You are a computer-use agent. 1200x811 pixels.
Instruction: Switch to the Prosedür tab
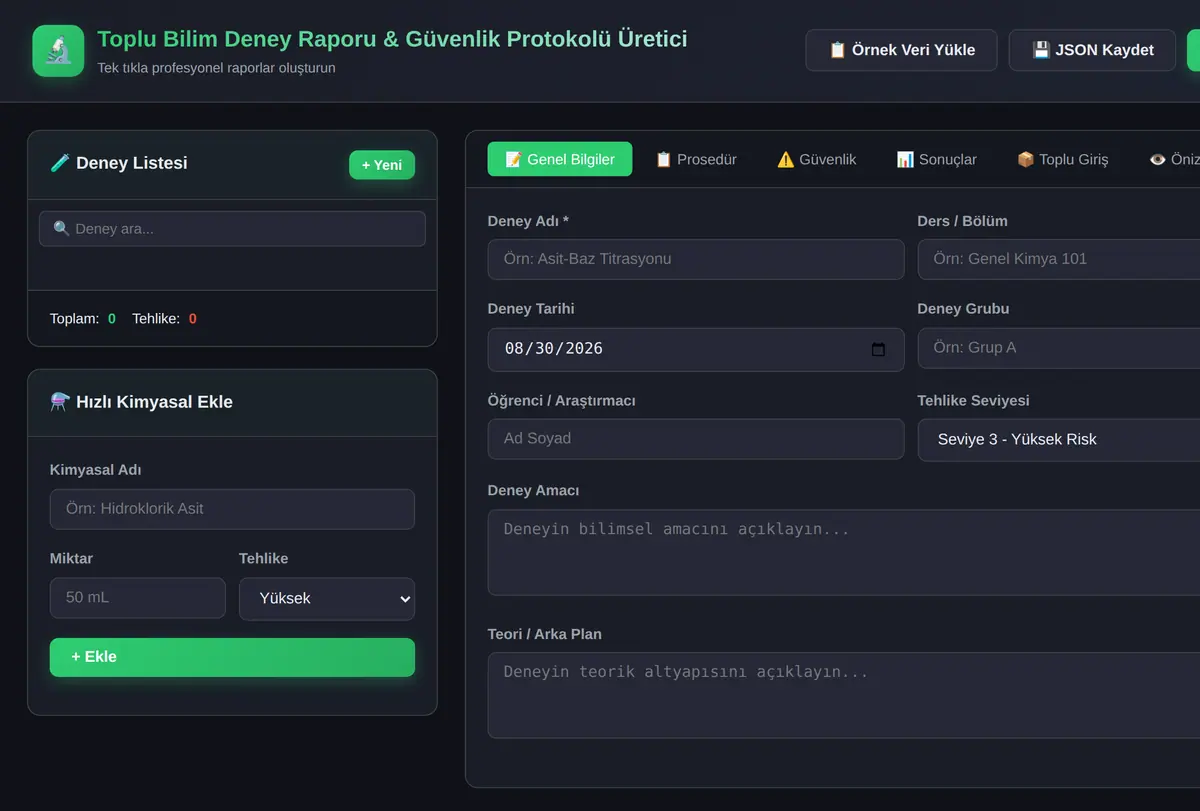(x=696, y=159)
